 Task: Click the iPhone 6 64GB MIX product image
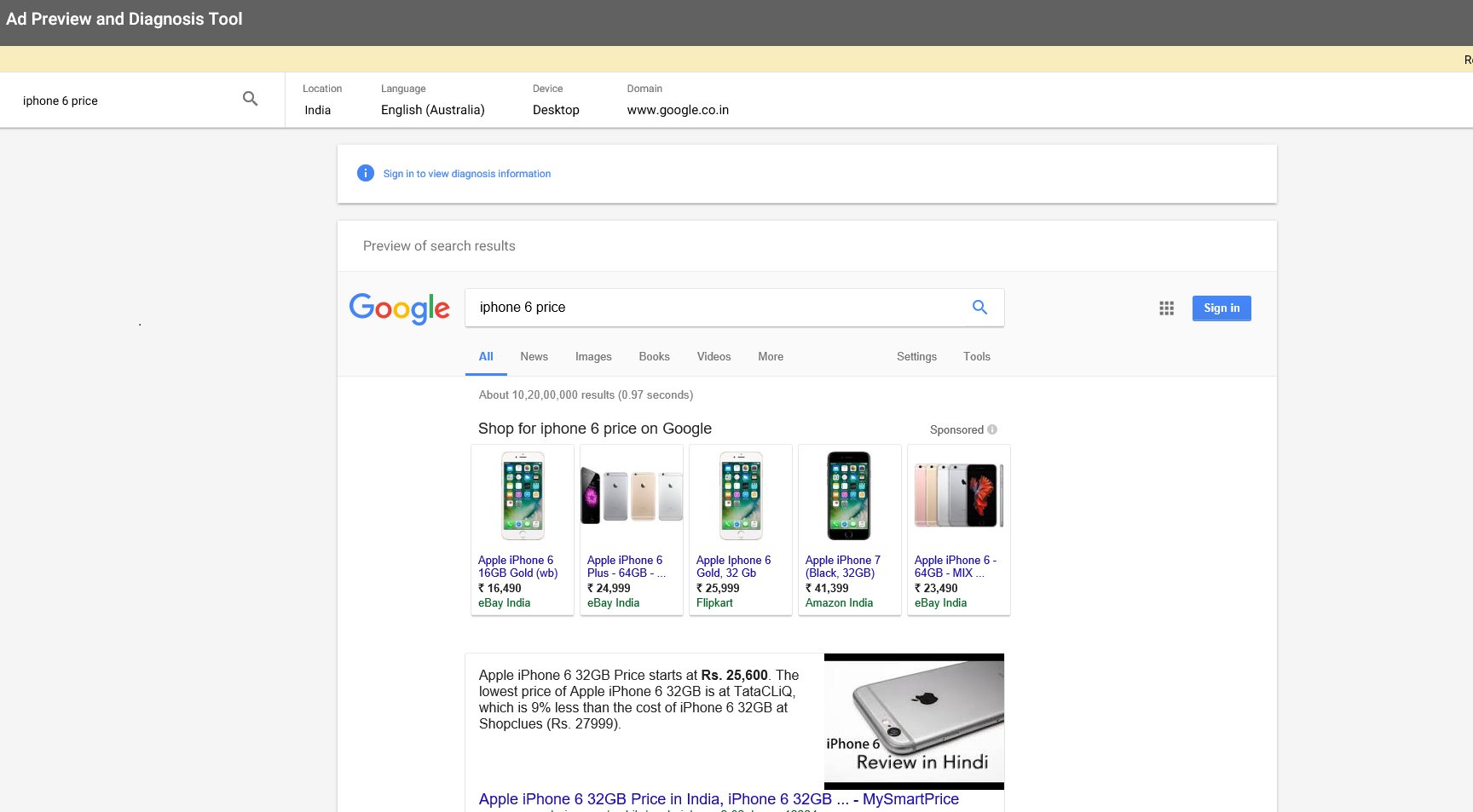pyautogui.click(x=959, y=495)
